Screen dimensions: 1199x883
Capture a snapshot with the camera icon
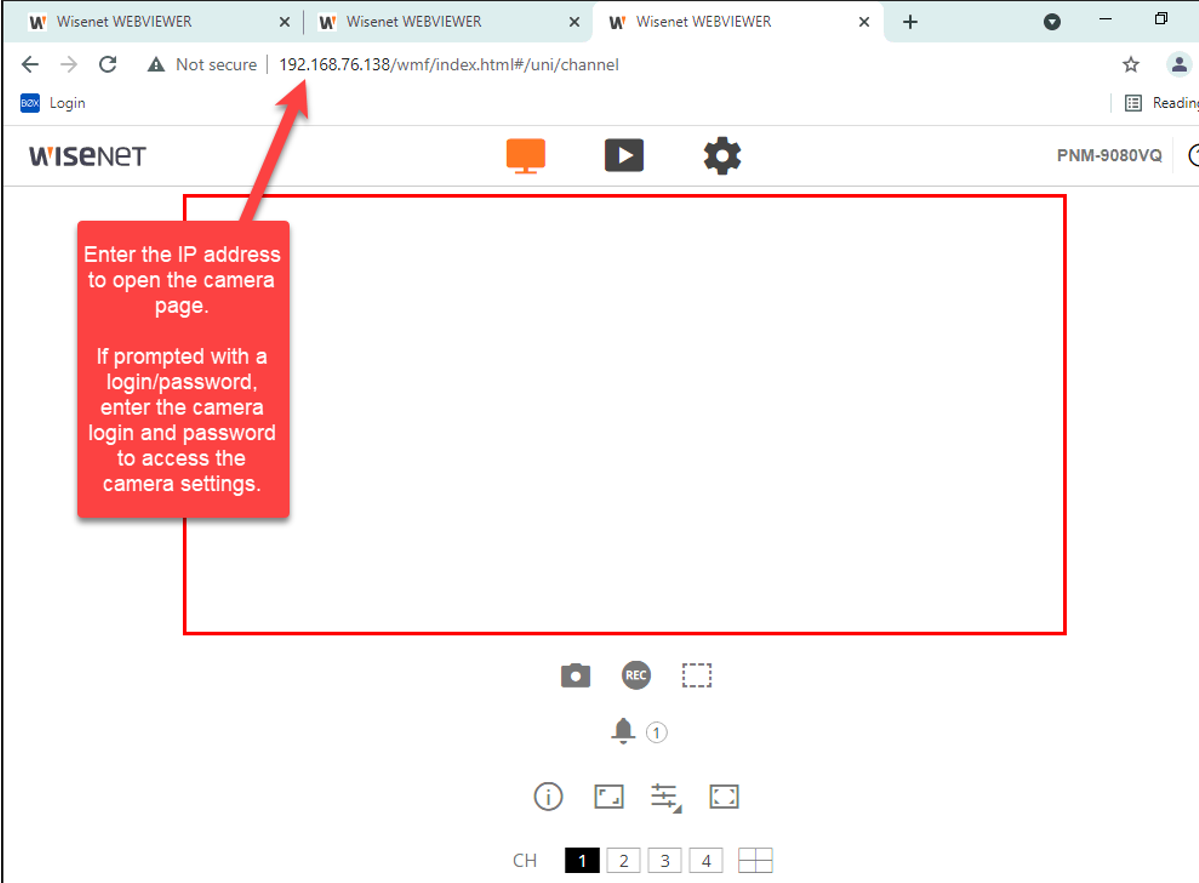tap(575, 676)
